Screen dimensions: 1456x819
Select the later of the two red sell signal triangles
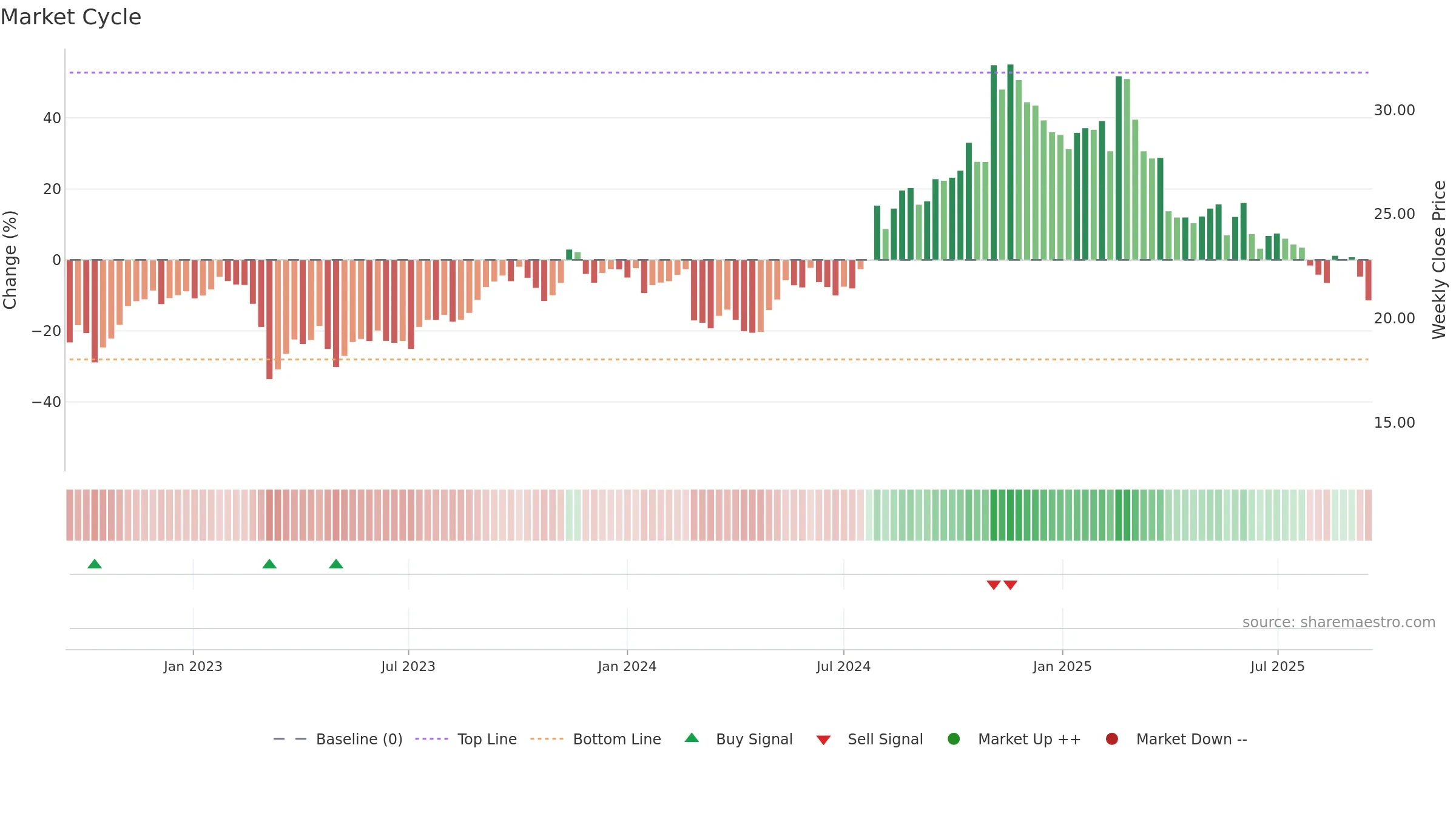coord(1010,585)
